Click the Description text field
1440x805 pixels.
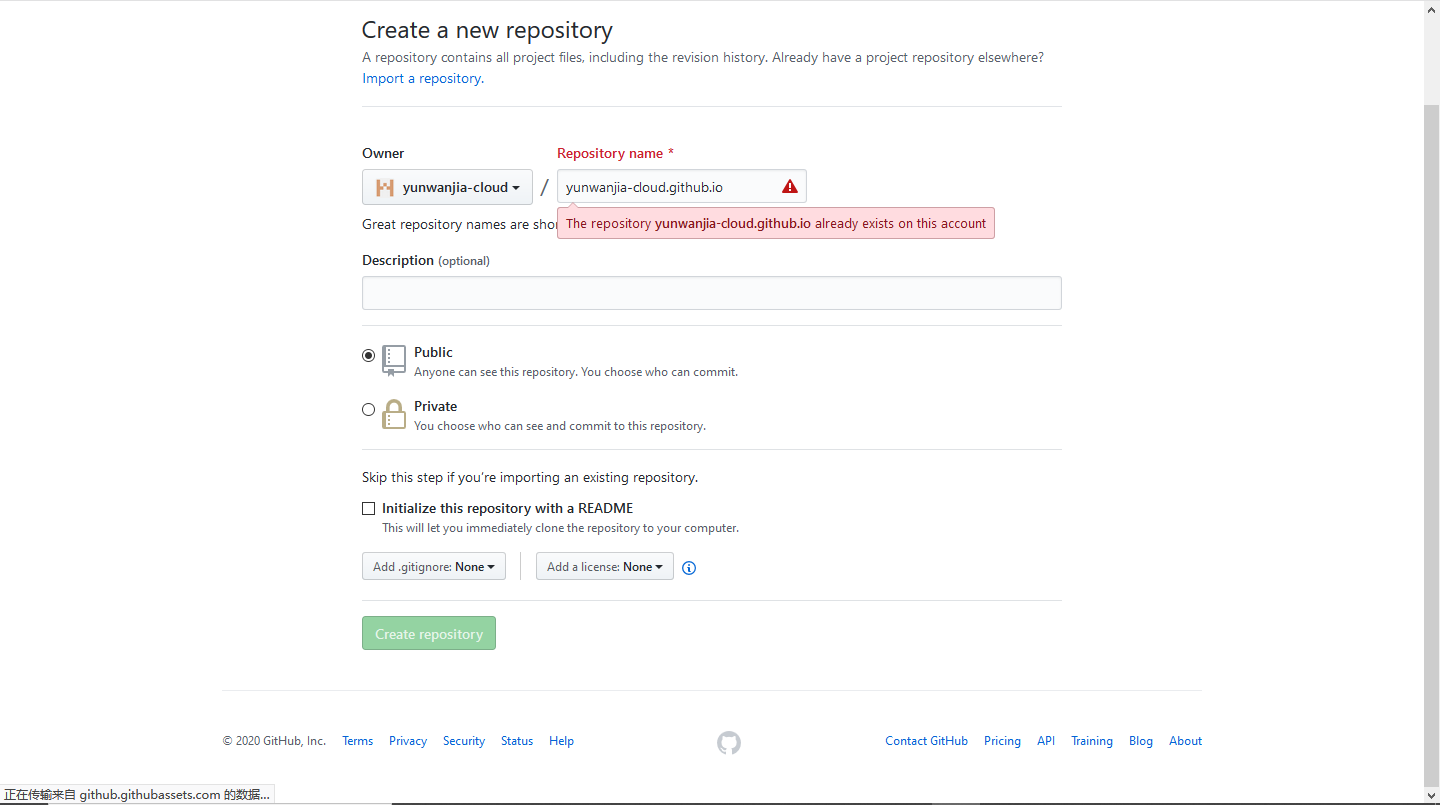711,293
